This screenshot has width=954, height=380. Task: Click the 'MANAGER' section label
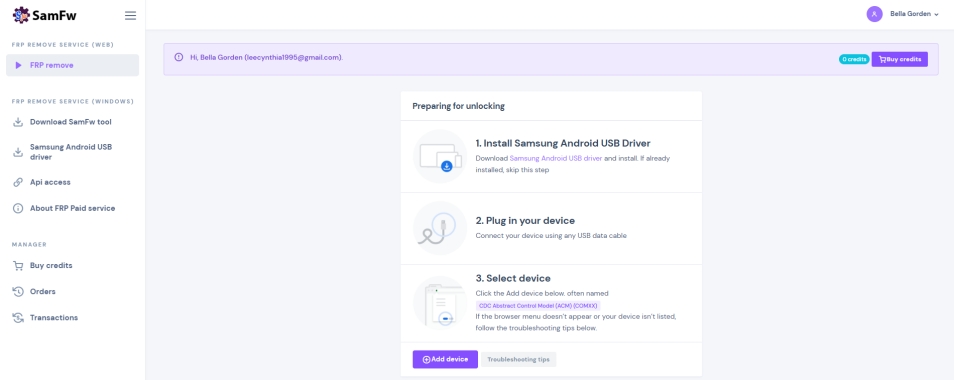tap(29, 244)
